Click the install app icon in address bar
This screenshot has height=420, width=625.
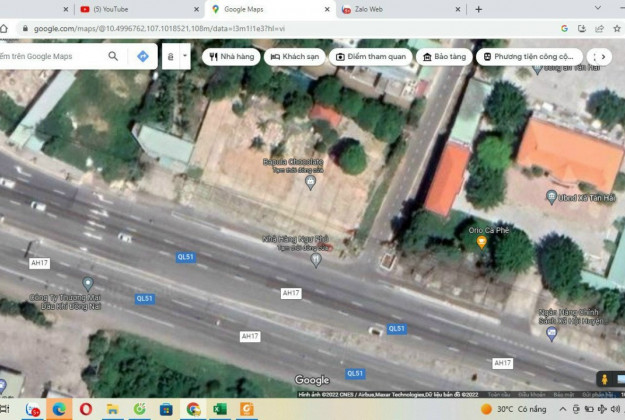(582, 28)
